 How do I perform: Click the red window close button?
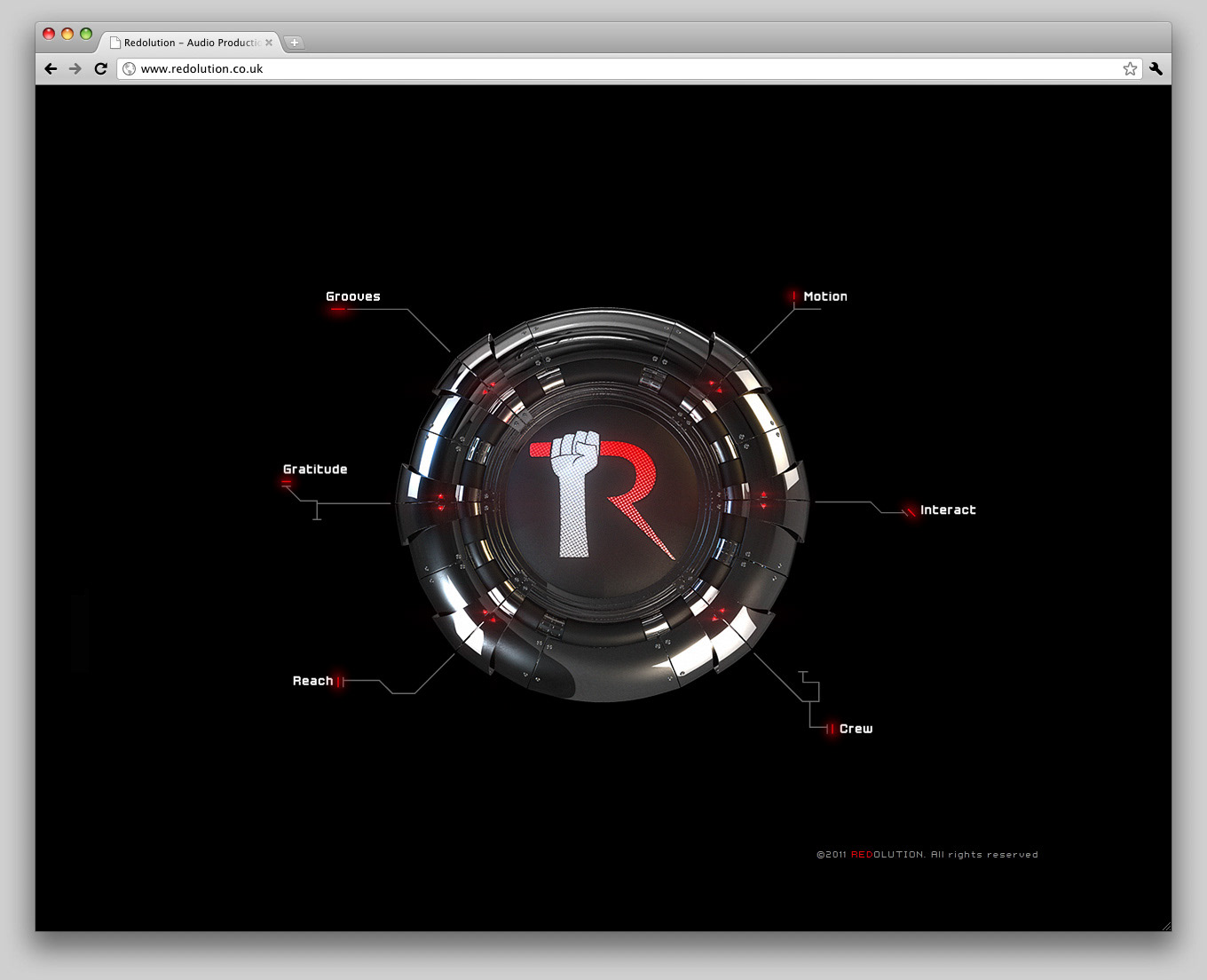[x=49, y=34]
